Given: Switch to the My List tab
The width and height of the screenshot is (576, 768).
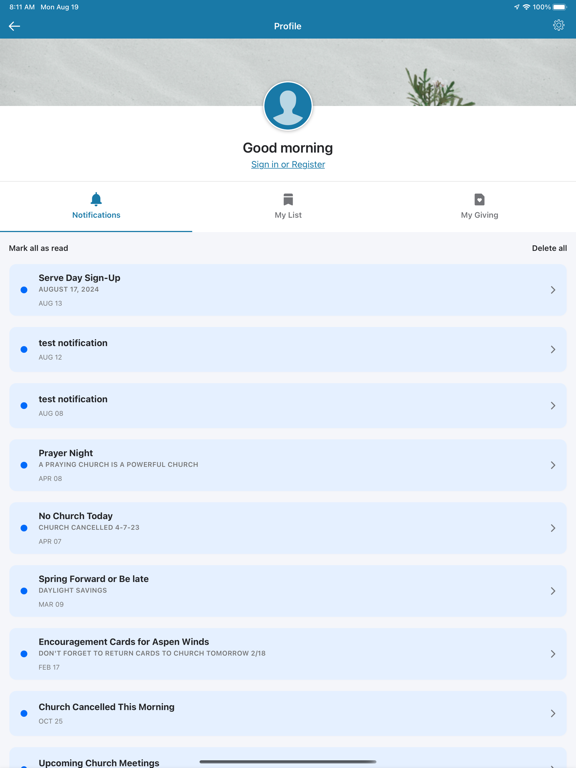Looking at the screenshot, I should [x=288, y=207].
